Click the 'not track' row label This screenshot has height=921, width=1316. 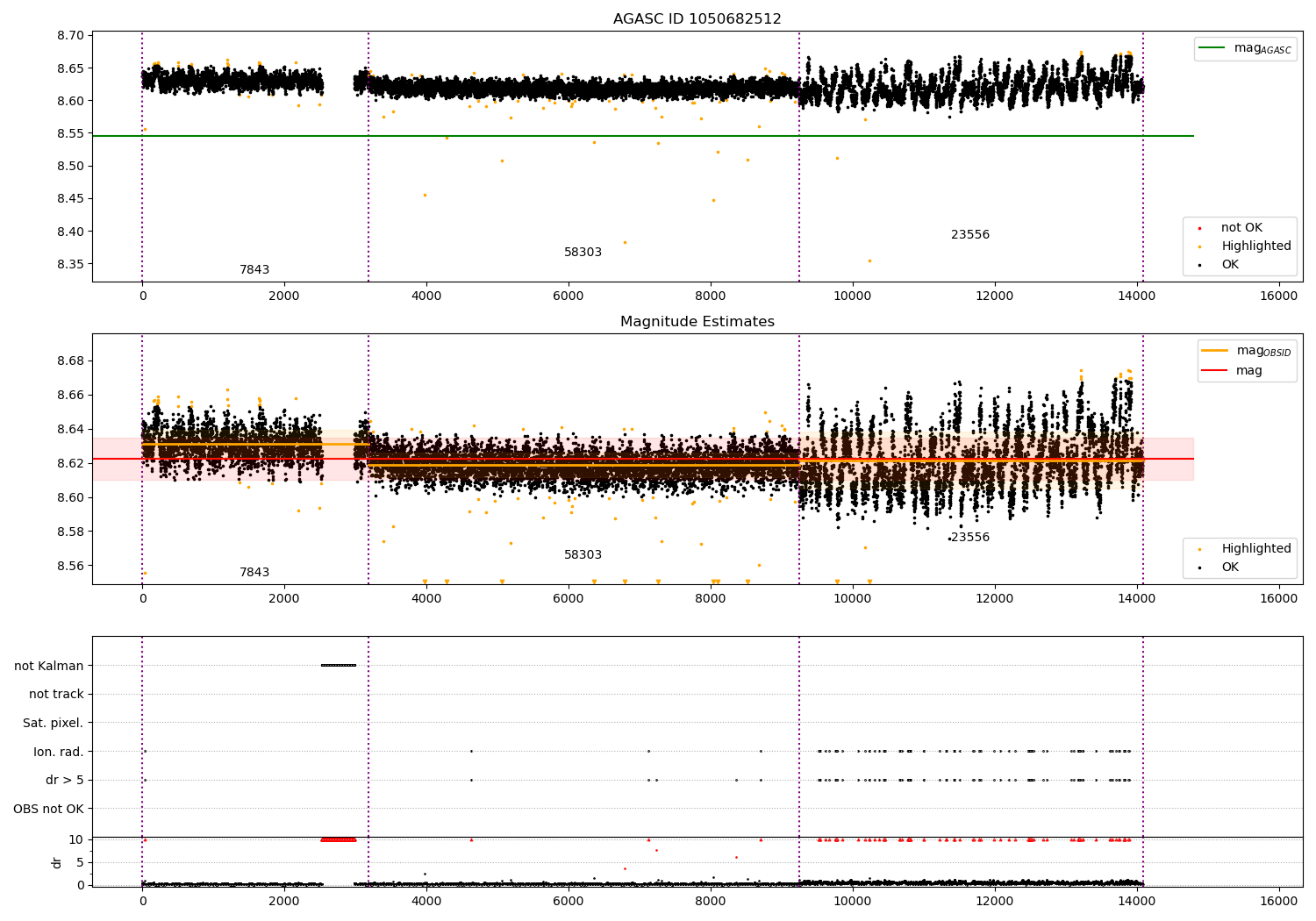(56, 695)
